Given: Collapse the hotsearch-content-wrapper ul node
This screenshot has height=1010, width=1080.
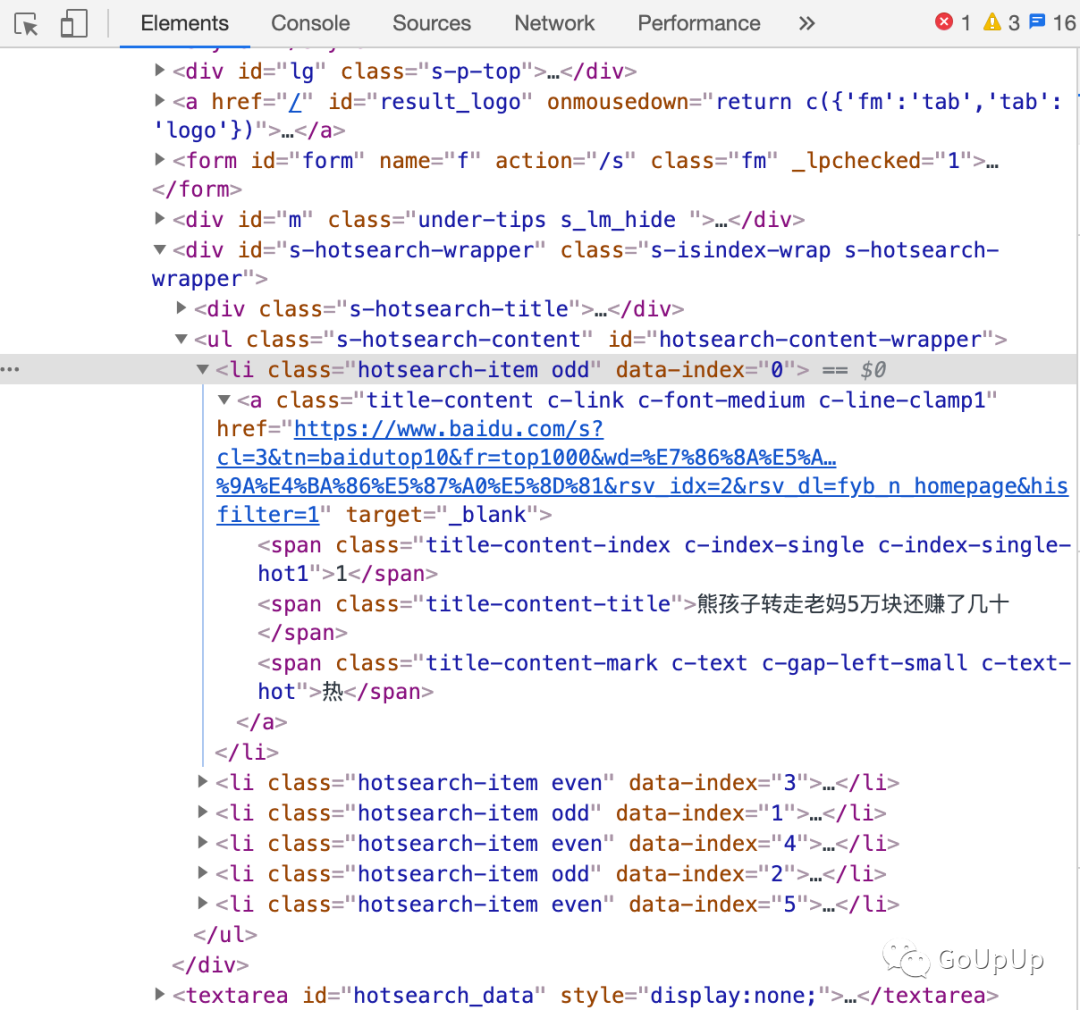Looking at the screenshot, I should coord(181,339).
